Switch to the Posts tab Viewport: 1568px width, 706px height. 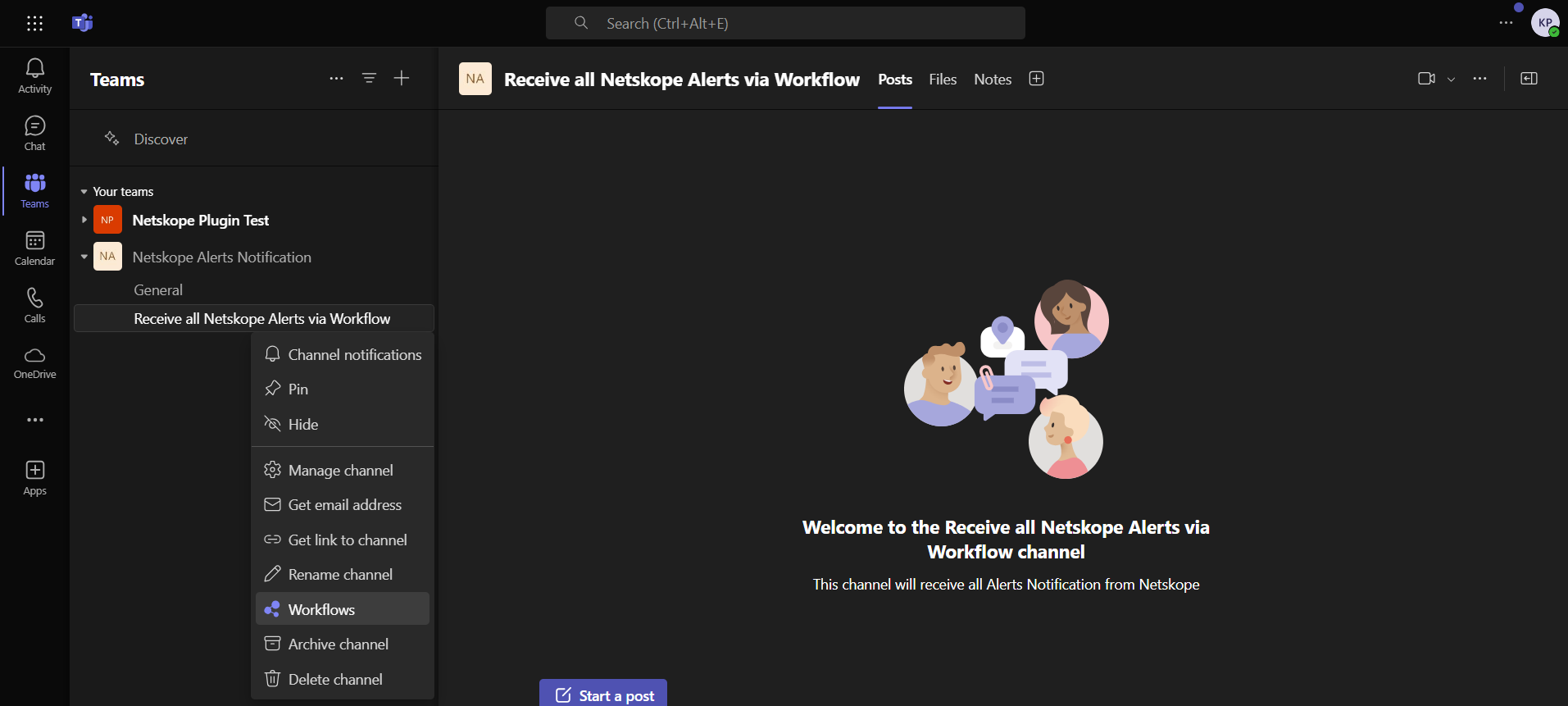[895, 80]
